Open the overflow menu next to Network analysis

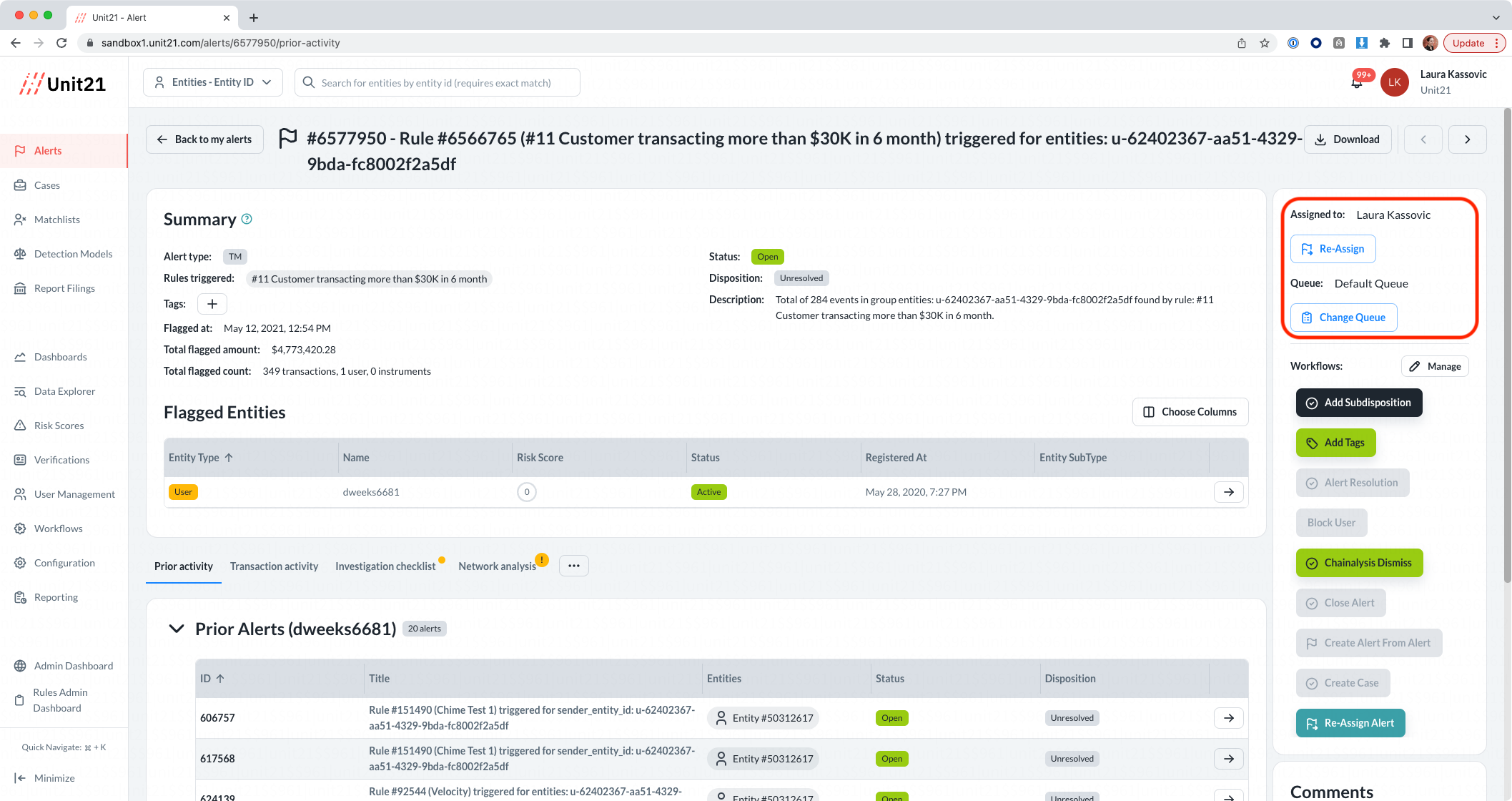coord(573,566)
